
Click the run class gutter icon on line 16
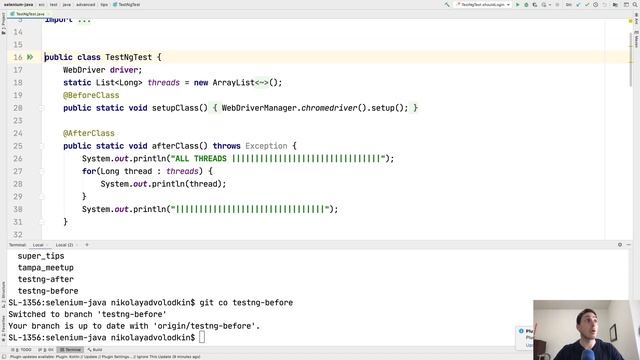click(30, 57)
